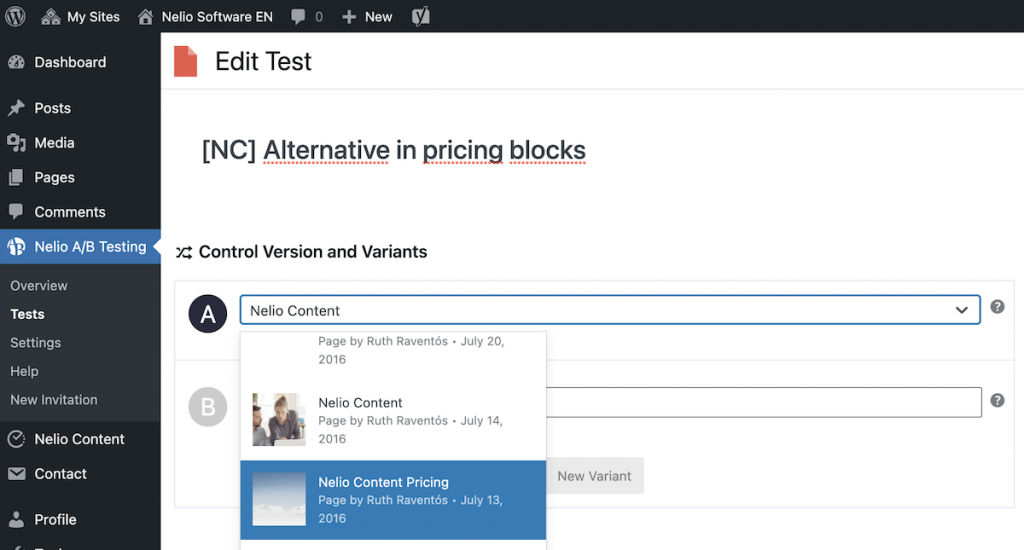Image resolution: width=1024 pixels, height=550 pixels.
Task: Go to Dashboard in the sidebar
Action: coord(80,62)
